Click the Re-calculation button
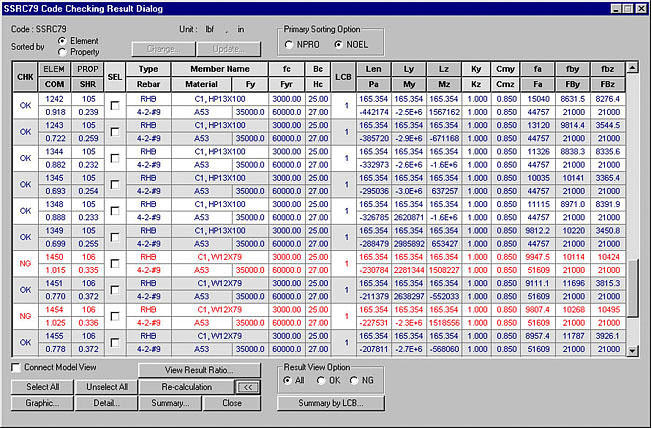Viewport: 652px width, 429px height. pos(186,386)
